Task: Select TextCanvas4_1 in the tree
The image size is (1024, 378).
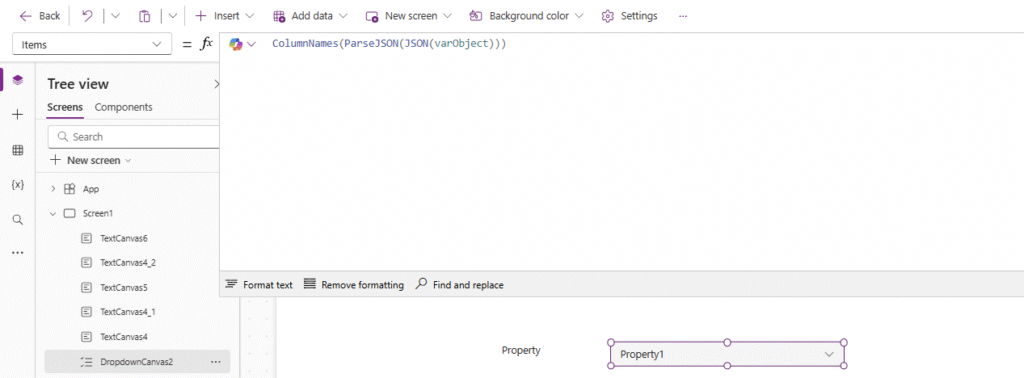Action: coord(128,312)
